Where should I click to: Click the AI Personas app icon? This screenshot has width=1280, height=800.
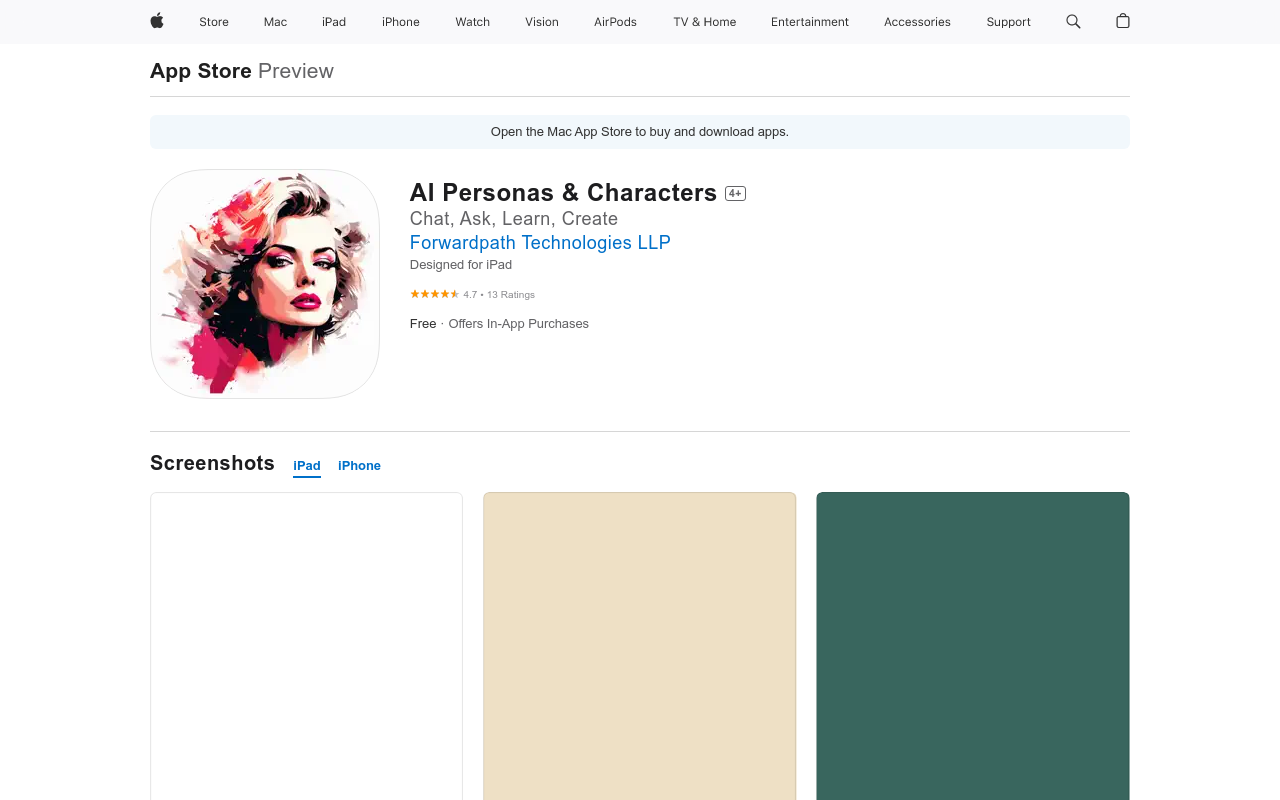[x=265, y=284]
